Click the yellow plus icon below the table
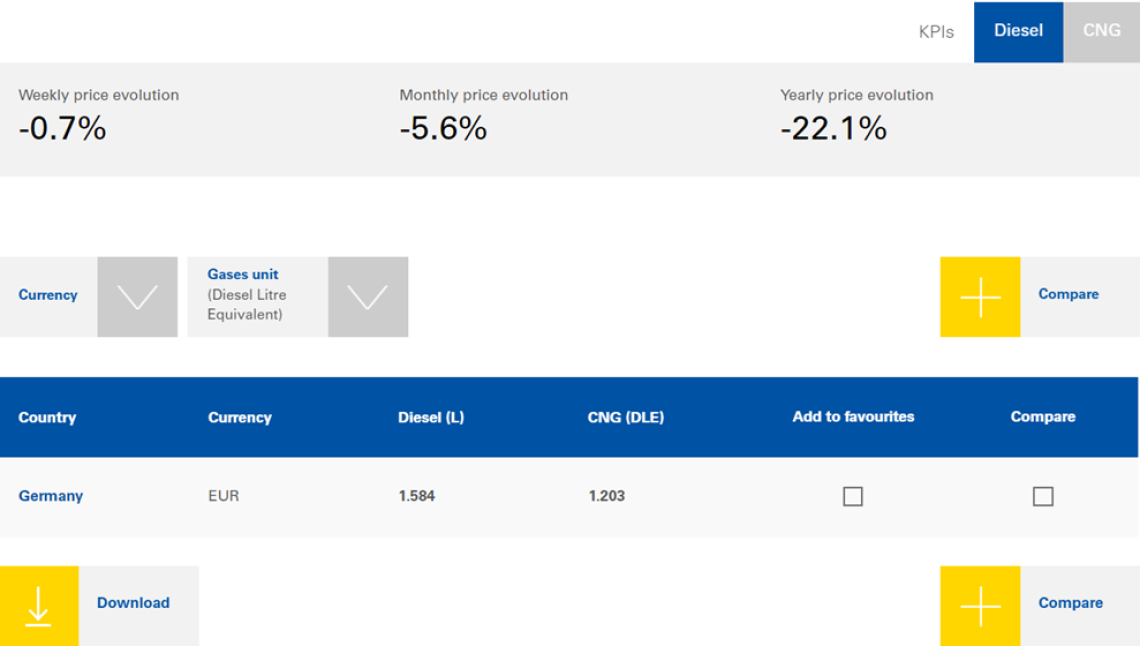Screen dimensions: 1140x646 pos(980,605)
